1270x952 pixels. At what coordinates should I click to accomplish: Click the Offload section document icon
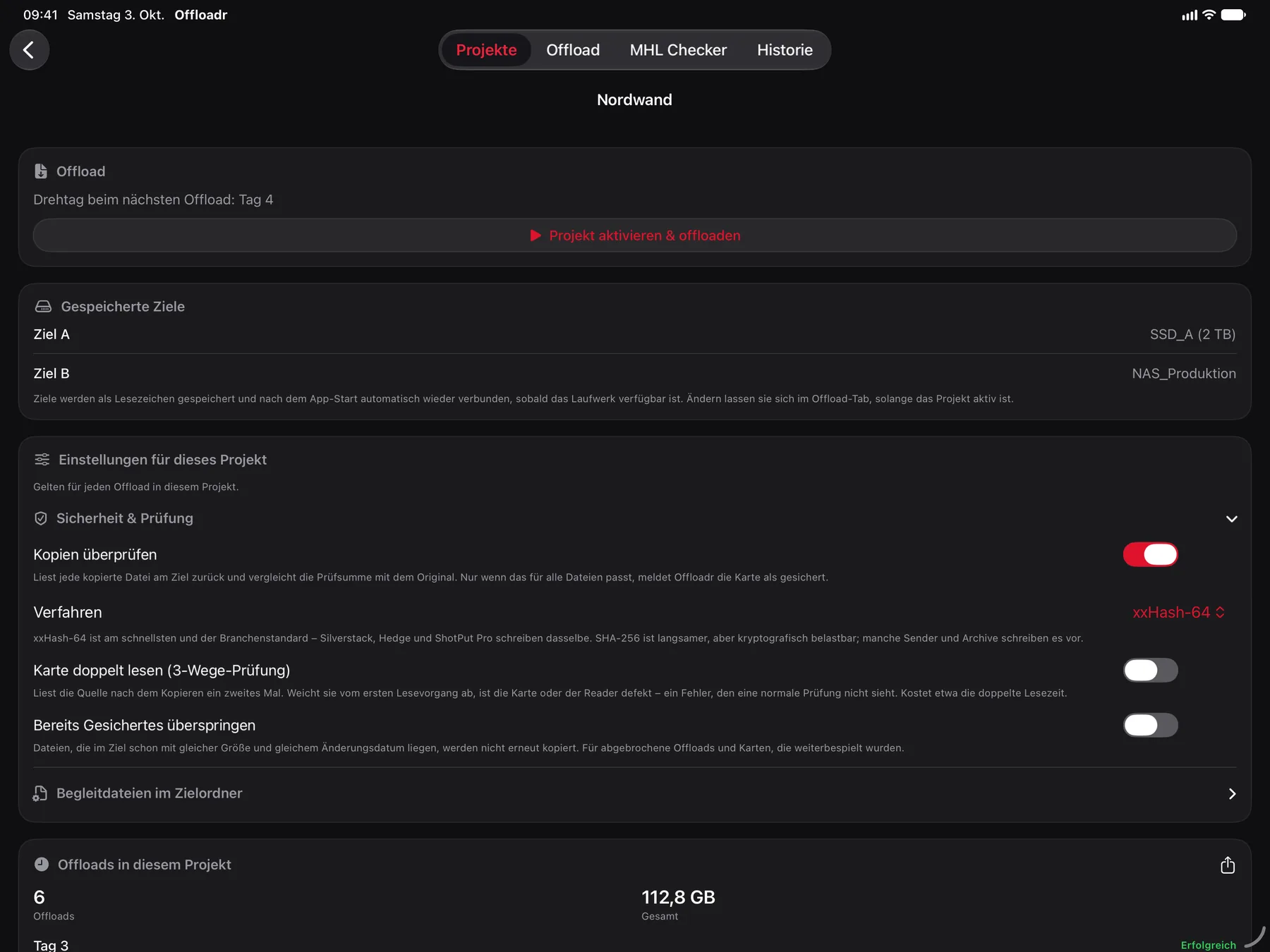pyautogui.click(x=41, y=171)
